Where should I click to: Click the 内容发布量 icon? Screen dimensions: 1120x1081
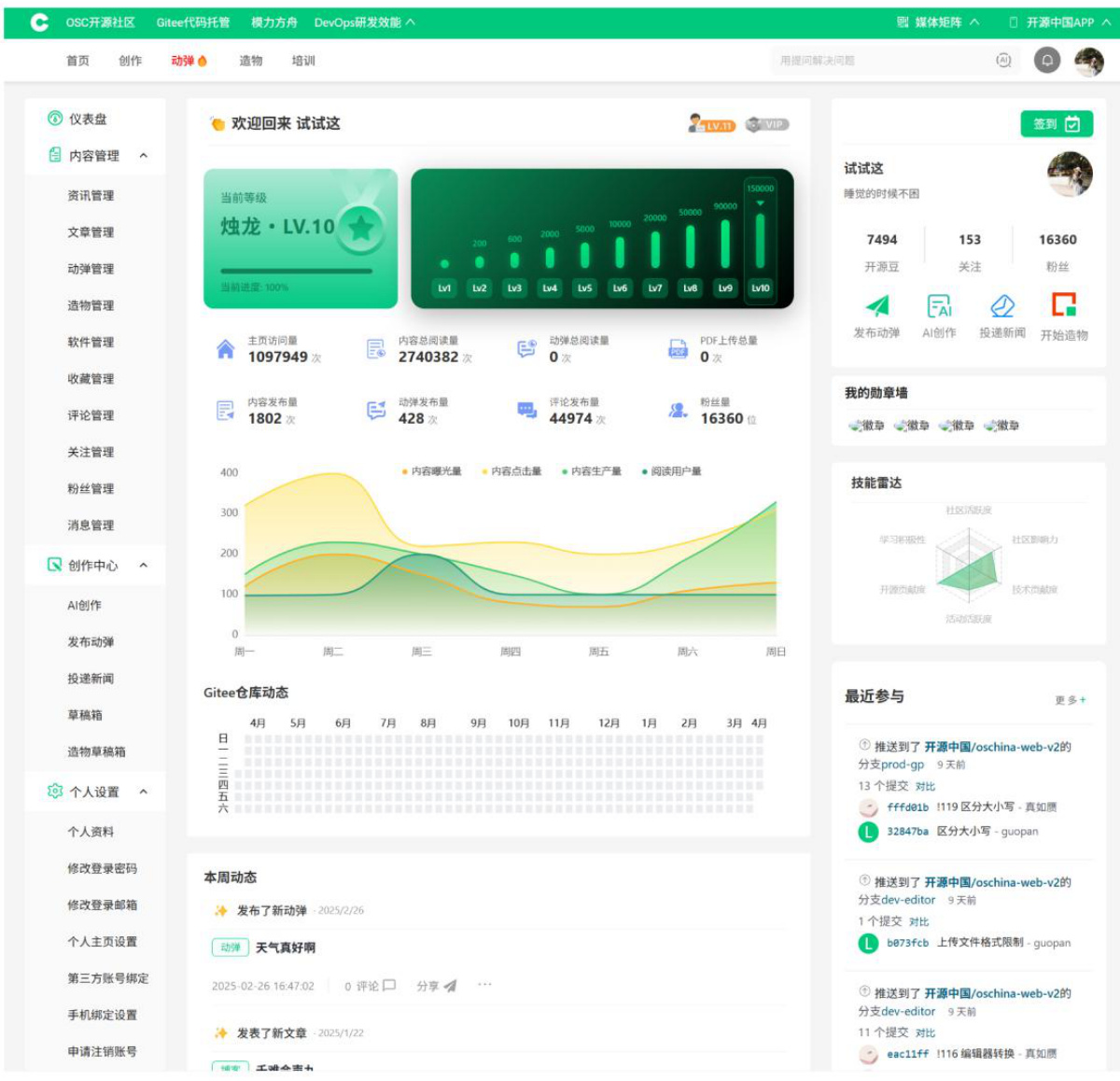tap(225, 411)
